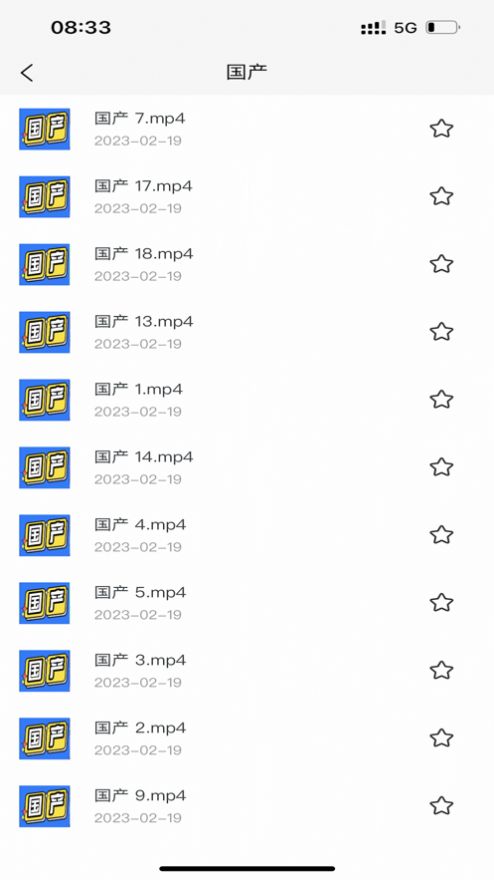Star the 国产 17.mp4 file
The height and width of the screenshot is (880, 494).
(x=442, y=196)
